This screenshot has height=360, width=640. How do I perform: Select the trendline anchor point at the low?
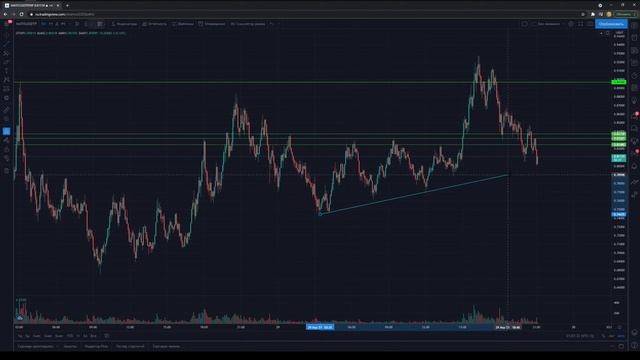point(320,214)
